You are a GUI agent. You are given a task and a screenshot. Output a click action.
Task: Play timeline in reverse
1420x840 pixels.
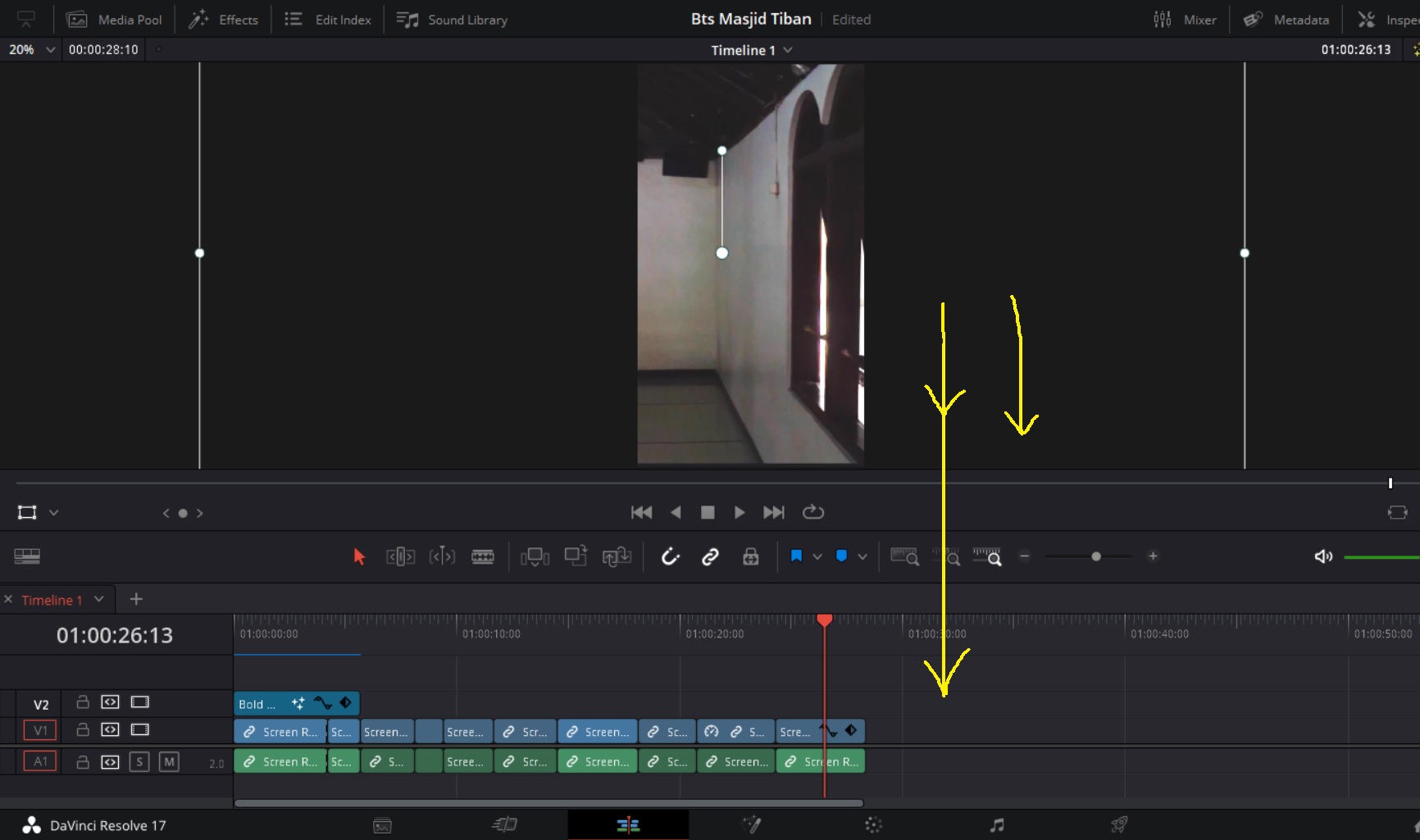676,512
